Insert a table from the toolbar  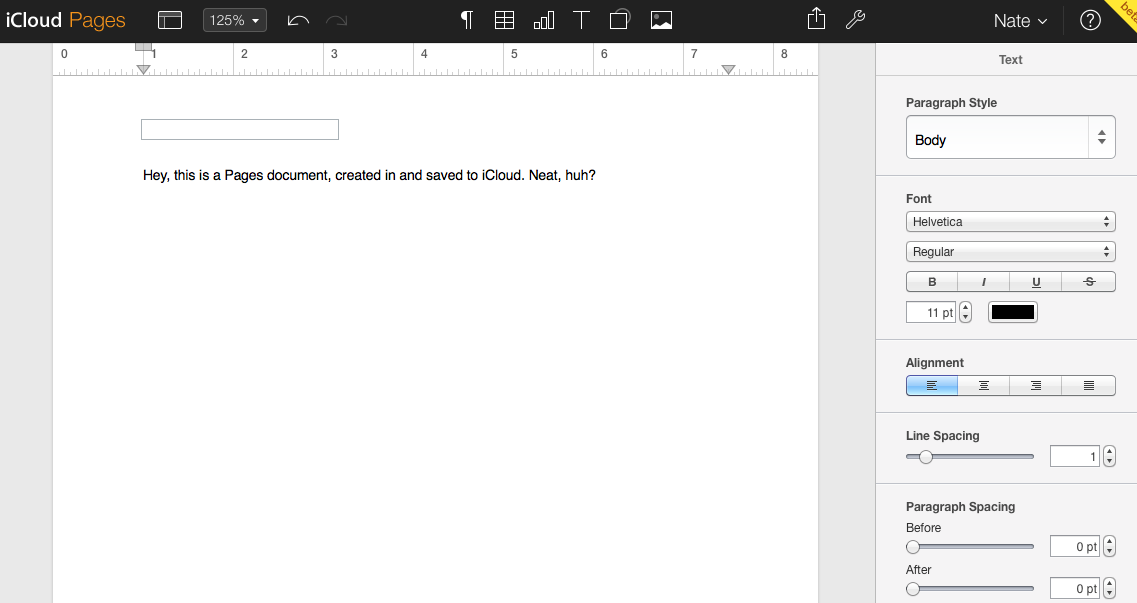pos(505,20)
